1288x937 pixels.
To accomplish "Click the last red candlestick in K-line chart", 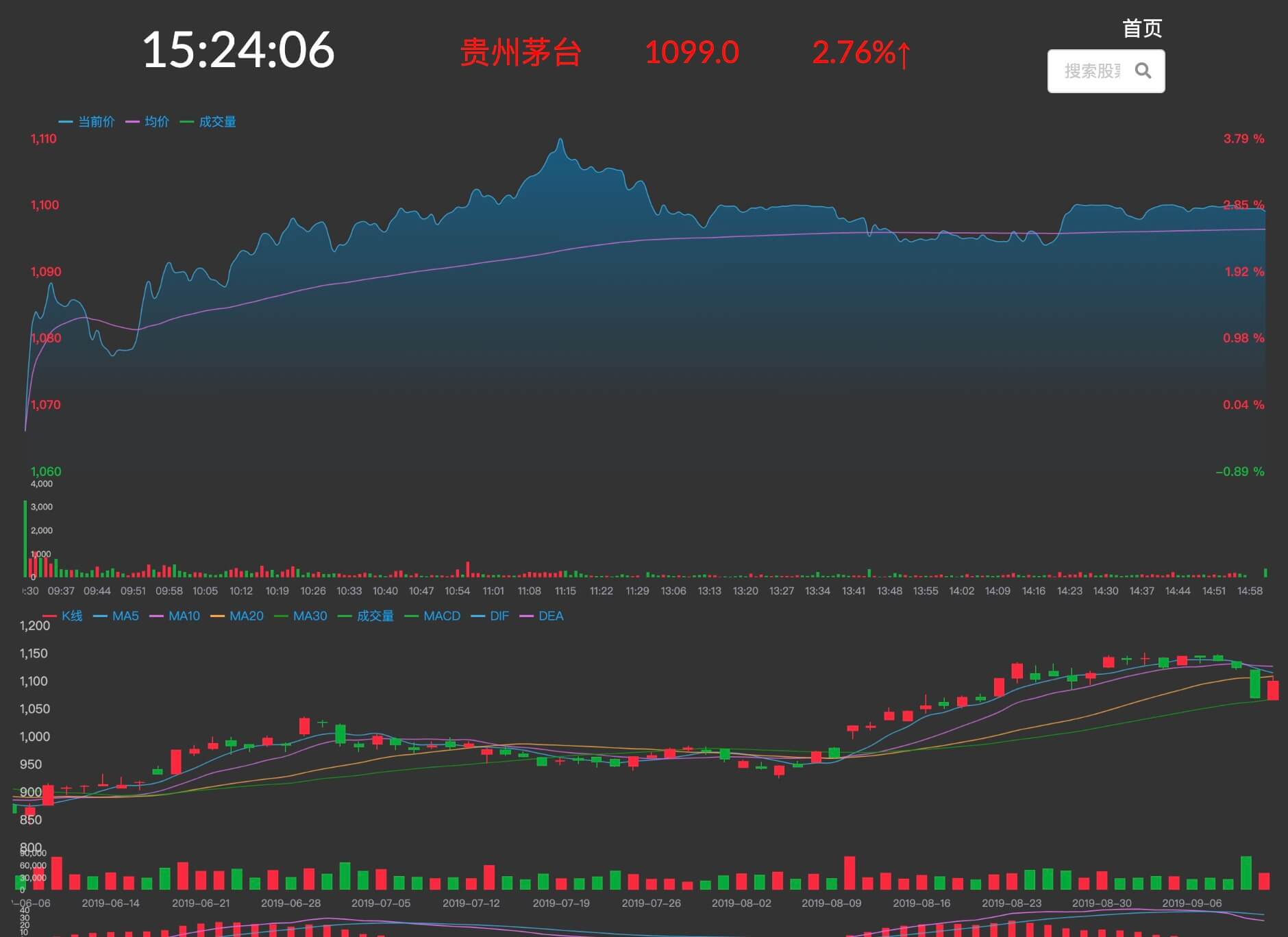I will (x=1273, y=690).
